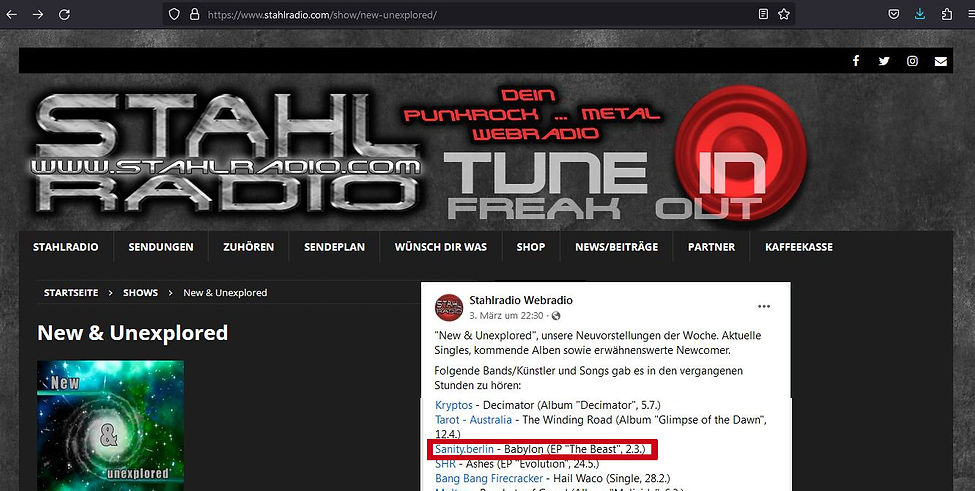The height and width of the screenshot is (491, 975).
Task: Open Stahlradio Twitter icon
Action: point(884,61)
